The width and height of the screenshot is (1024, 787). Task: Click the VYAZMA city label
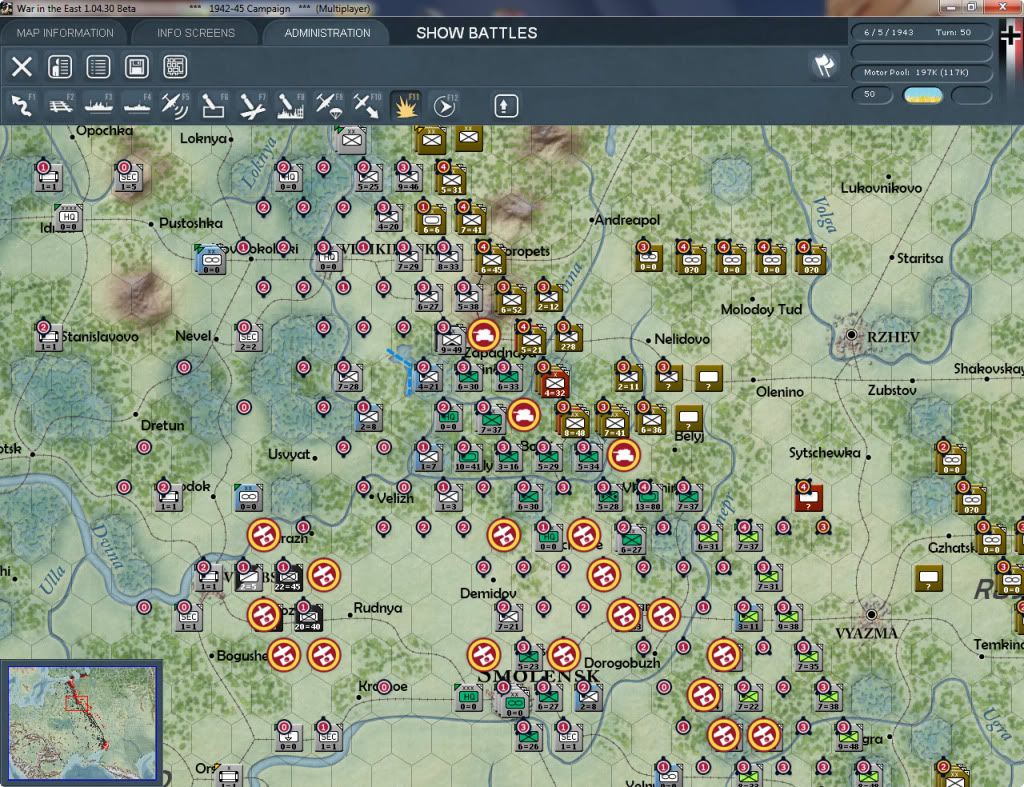pyautogui.click(x=866, y=633)
